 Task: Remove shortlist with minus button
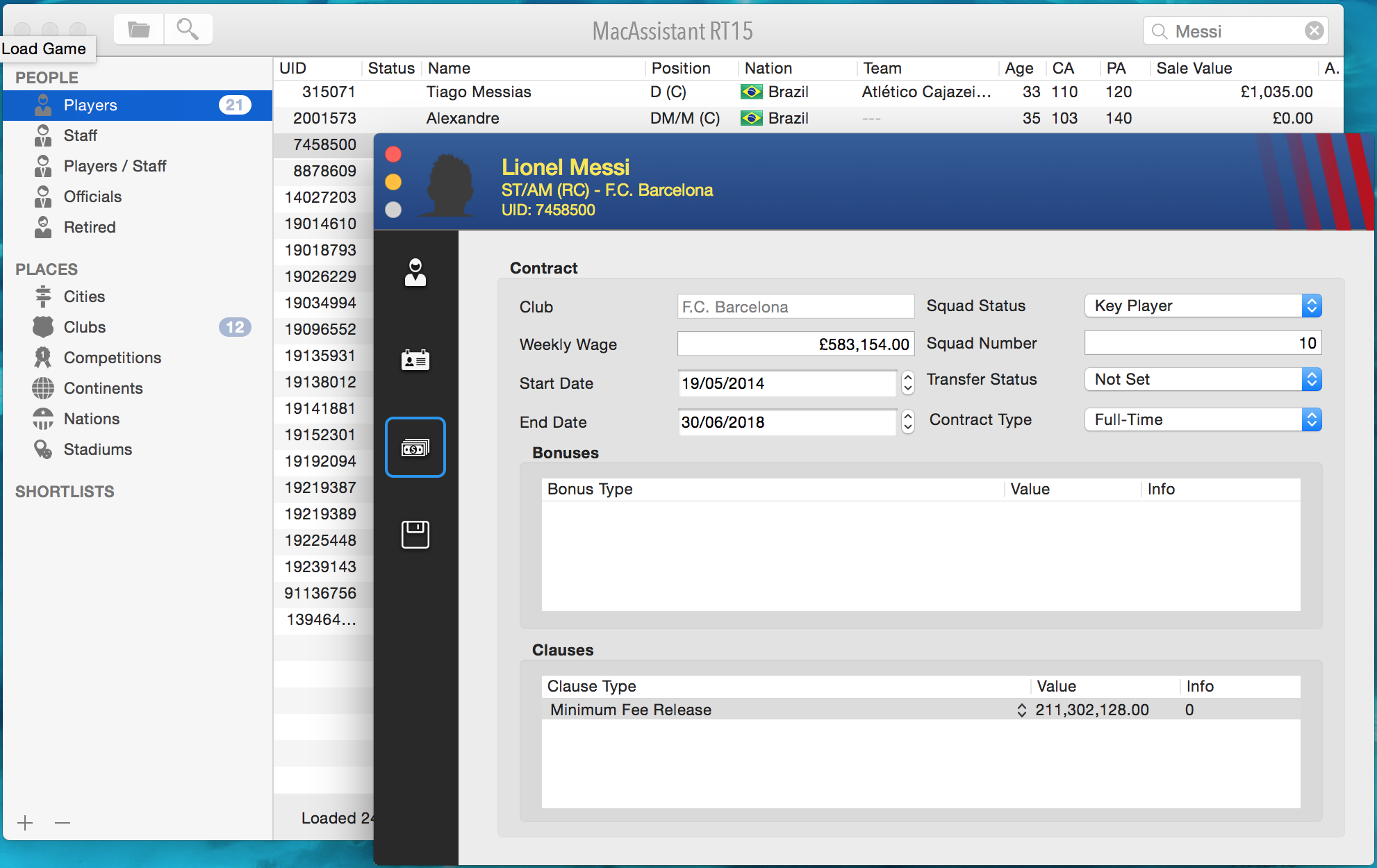click(x=63, y=823)
